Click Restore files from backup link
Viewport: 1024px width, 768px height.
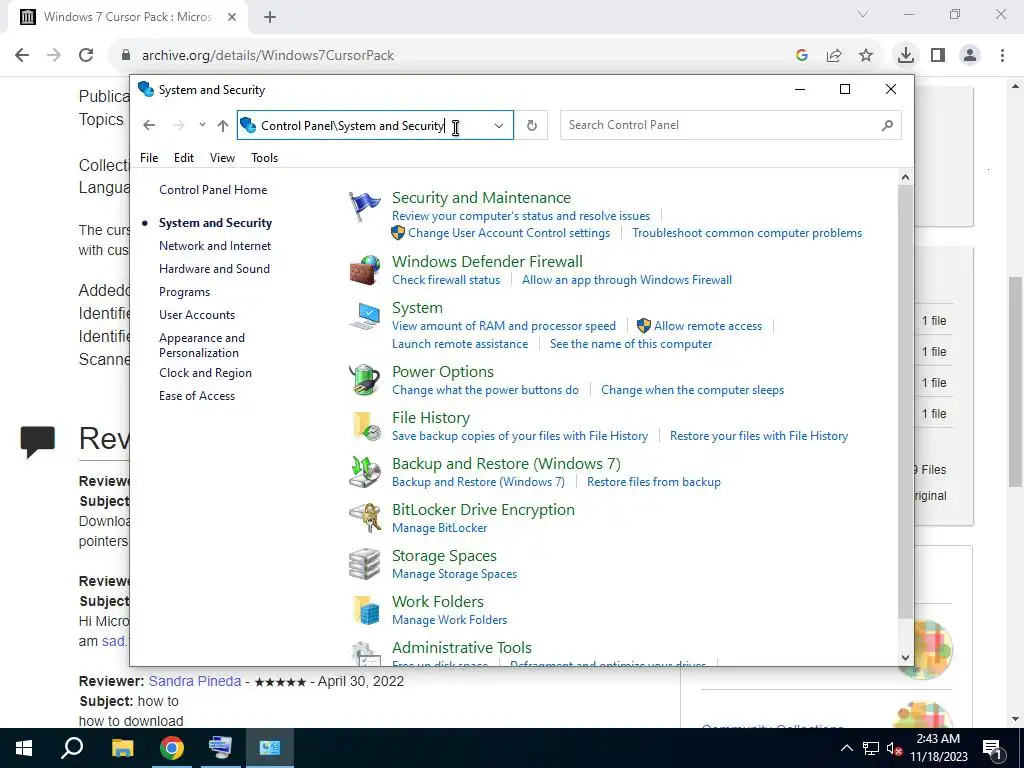(654, 482)
